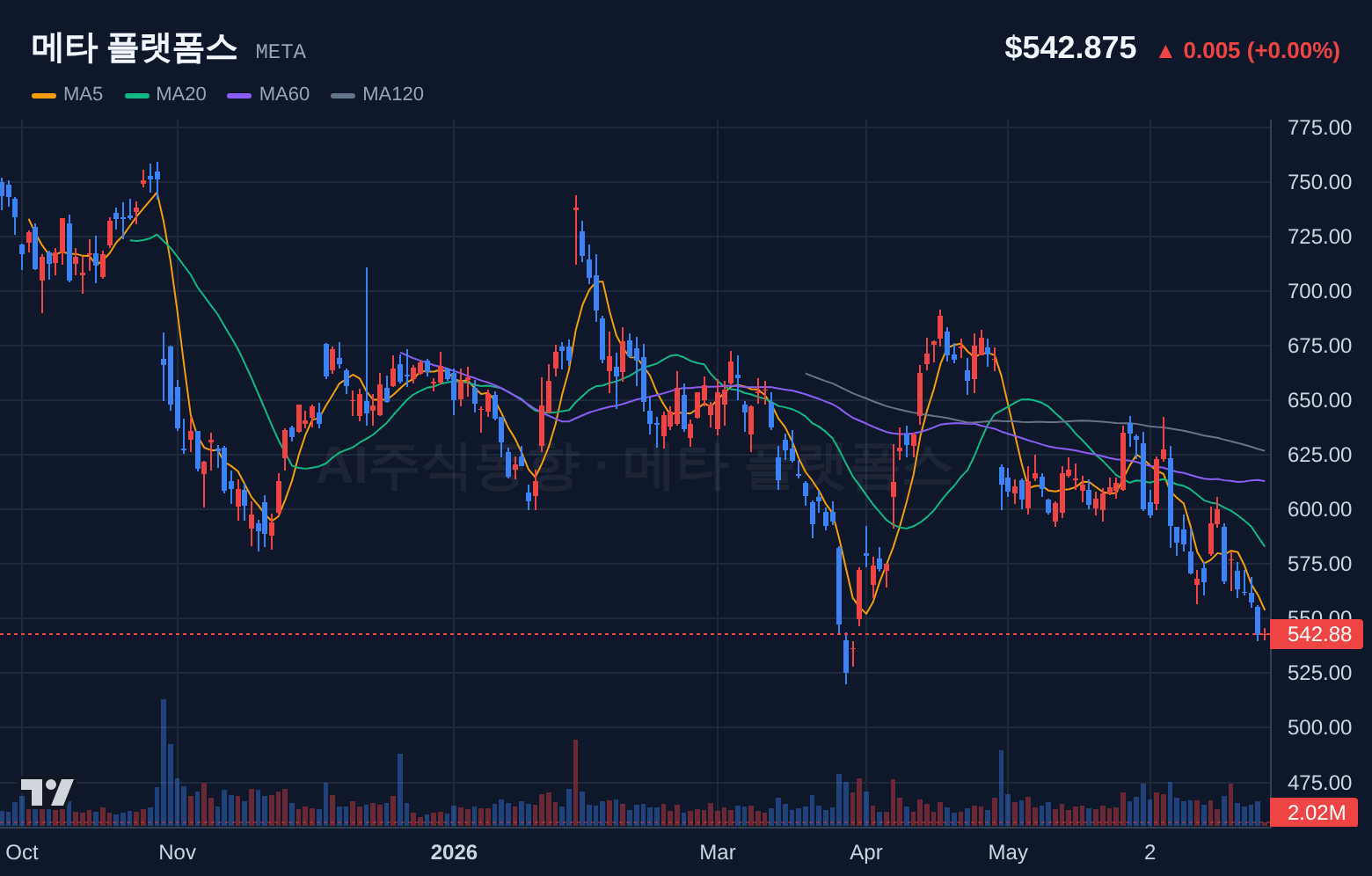Click the Oct label on time axis
This screenshot has height=876, width=1372.
[x=22, y=852]
